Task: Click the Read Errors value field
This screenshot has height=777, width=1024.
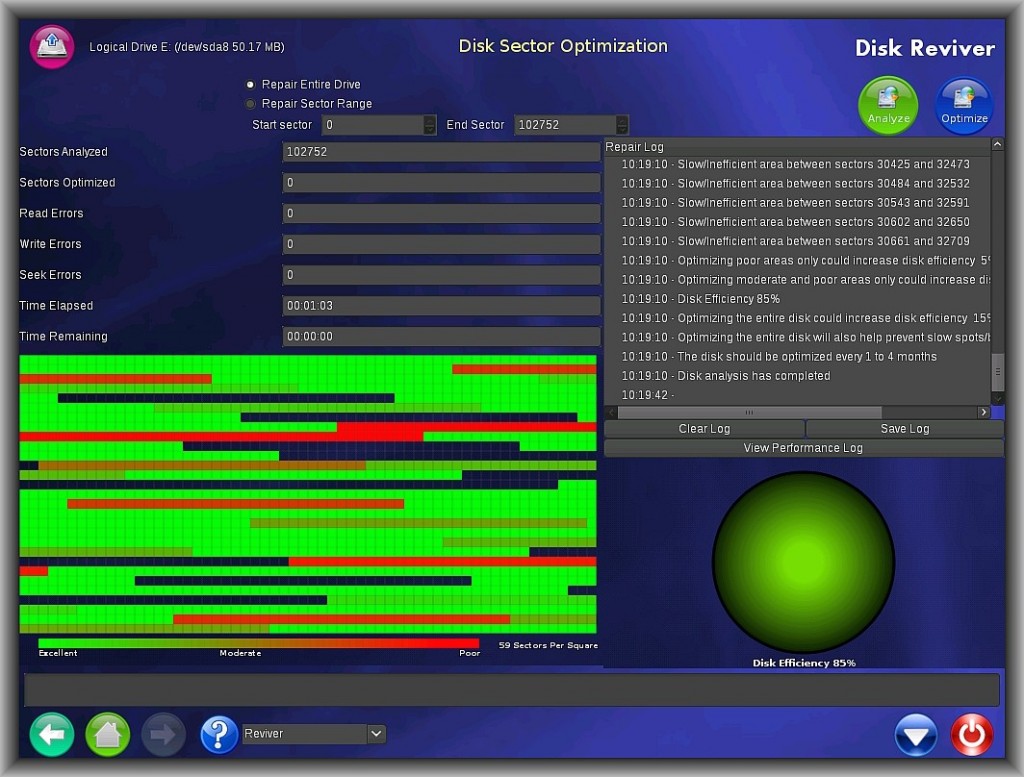Action: coord(441,213)
